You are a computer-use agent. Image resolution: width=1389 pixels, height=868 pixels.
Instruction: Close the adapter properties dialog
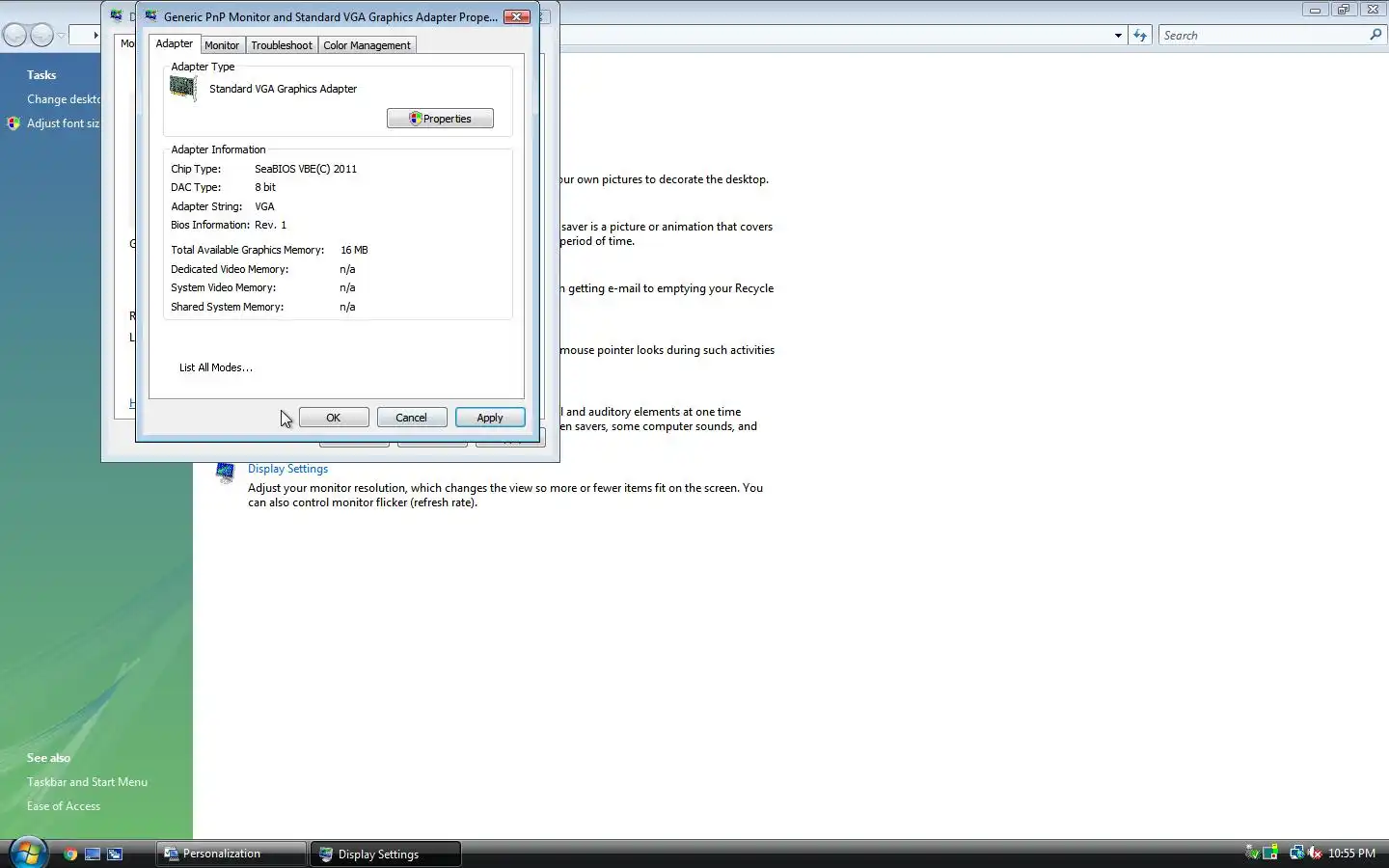517,16
